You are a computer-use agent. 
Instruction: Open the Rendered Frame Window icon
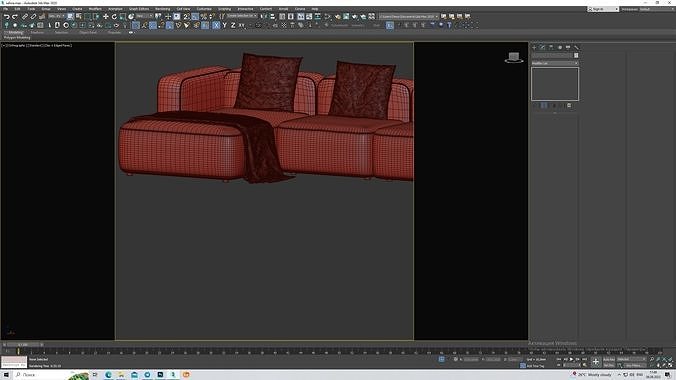click(x=346, y=16)
